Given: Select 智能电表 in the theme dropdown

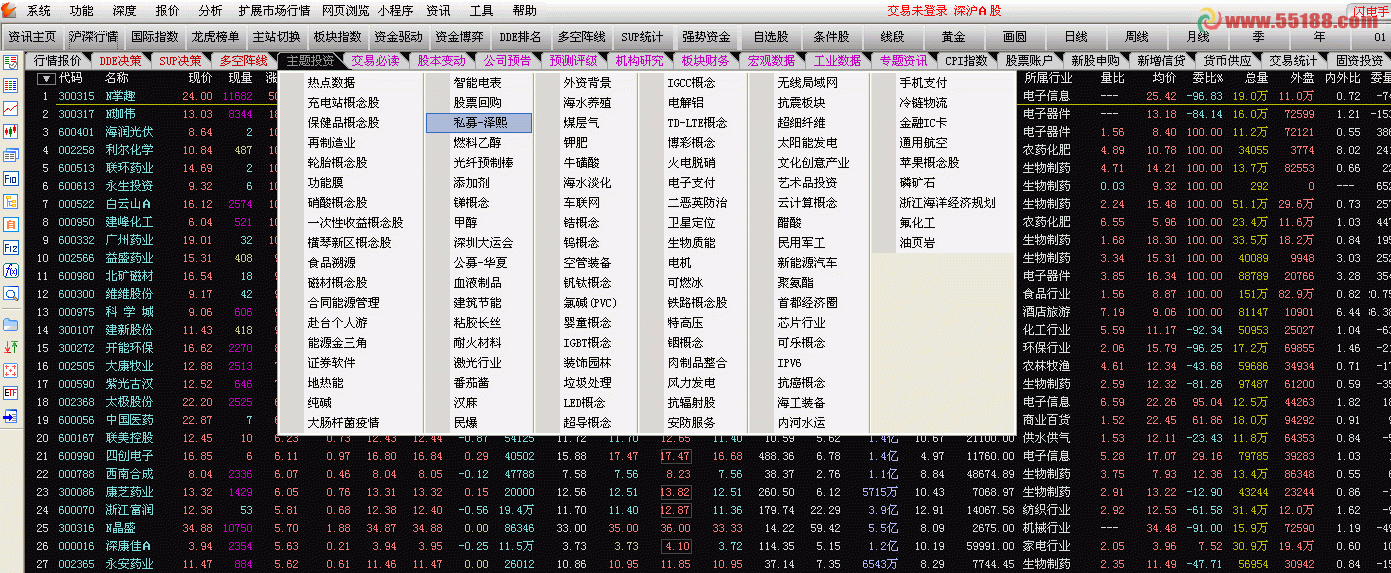Looking at the screenshot, I should tap(477, 83).
